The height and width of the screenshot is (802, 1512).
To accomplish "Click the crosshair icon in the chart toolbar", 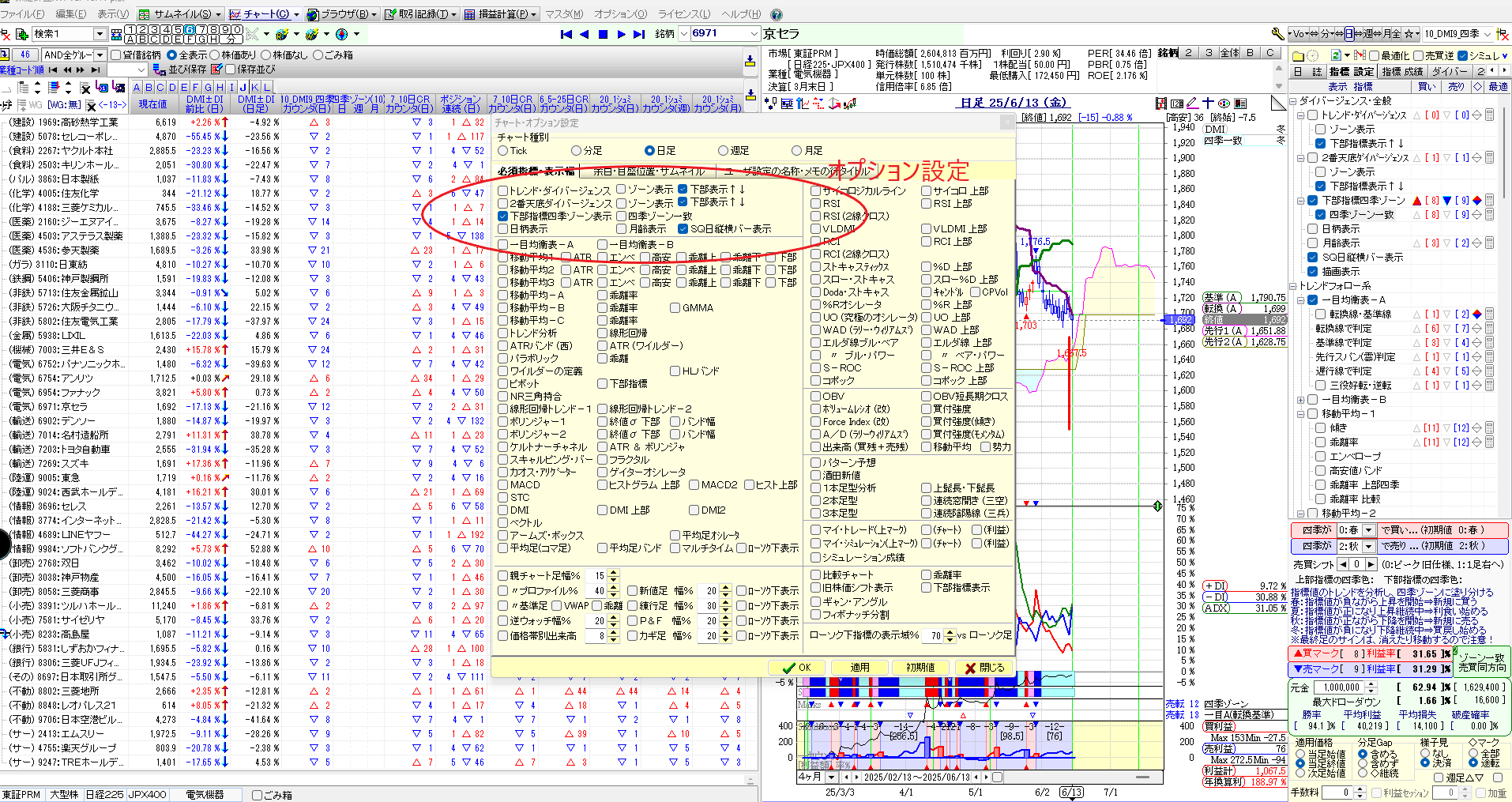I will (1209, 104).
